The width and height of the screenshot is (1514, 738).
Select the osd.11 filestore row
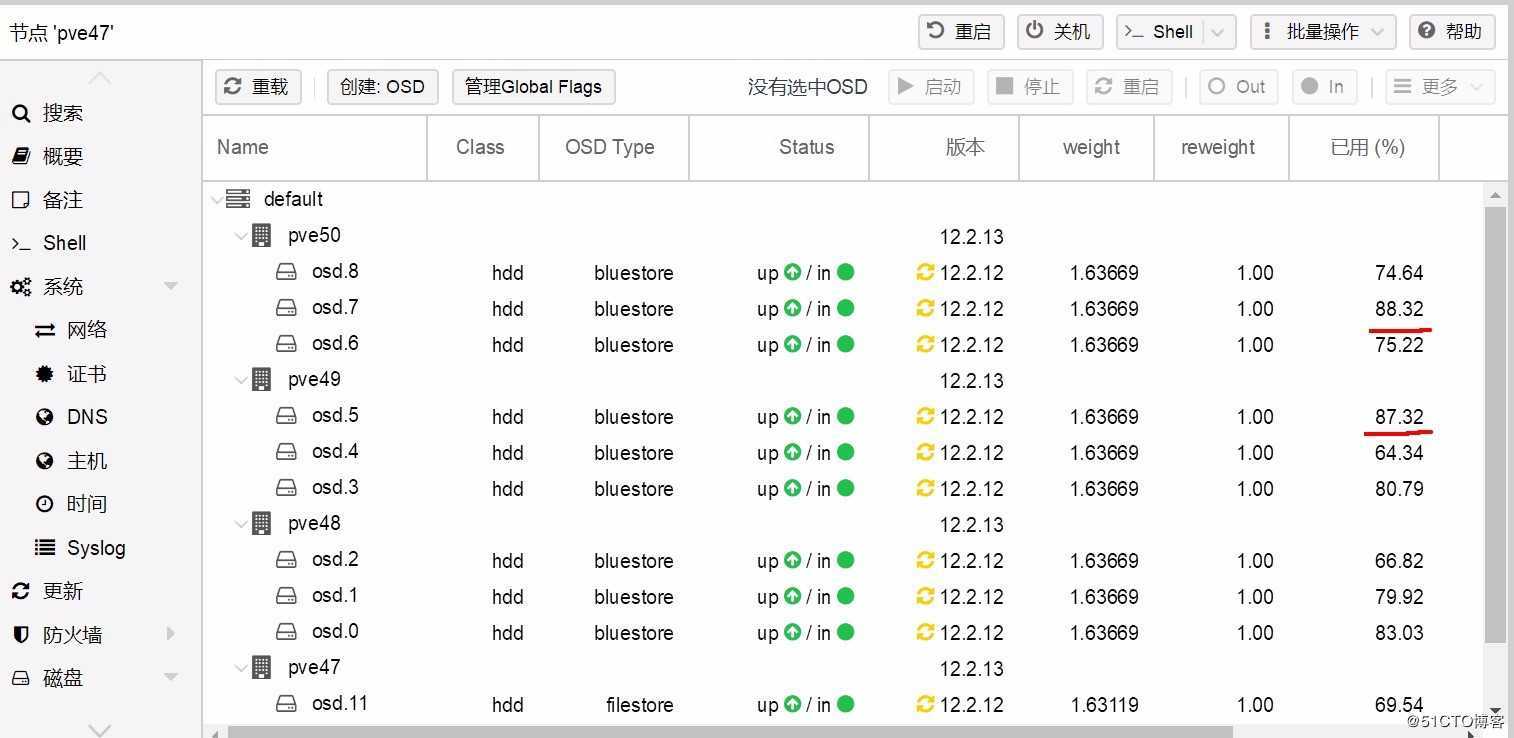pyautogui.click(x=843, y=704)
